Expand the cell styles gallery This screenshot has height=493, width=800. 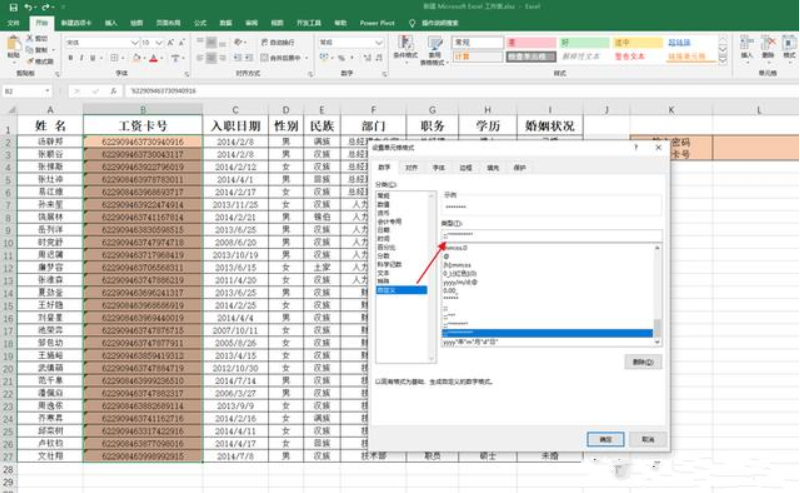point(723,60)
